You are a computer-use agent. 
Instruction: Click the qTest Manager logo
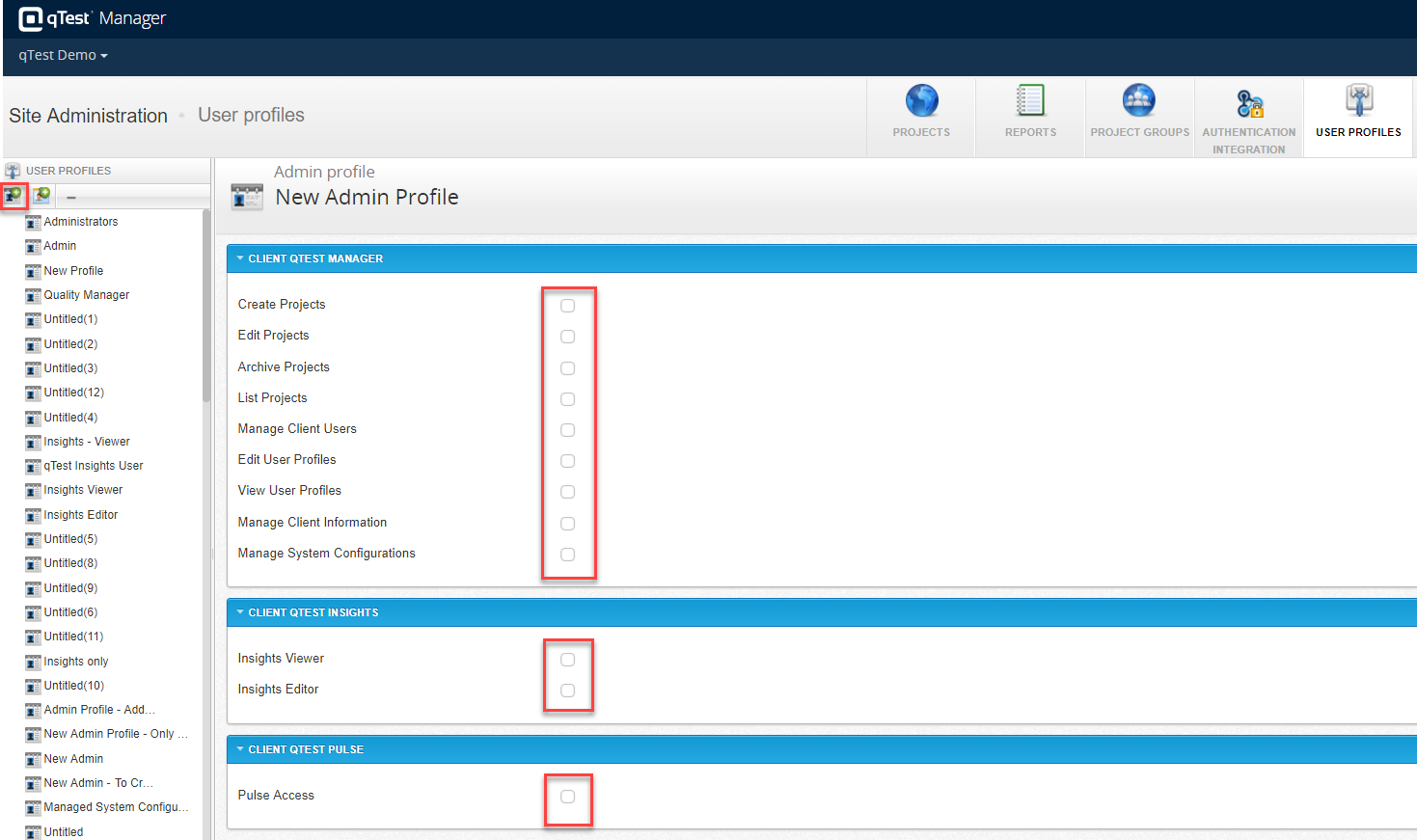[x=93, y=18]
